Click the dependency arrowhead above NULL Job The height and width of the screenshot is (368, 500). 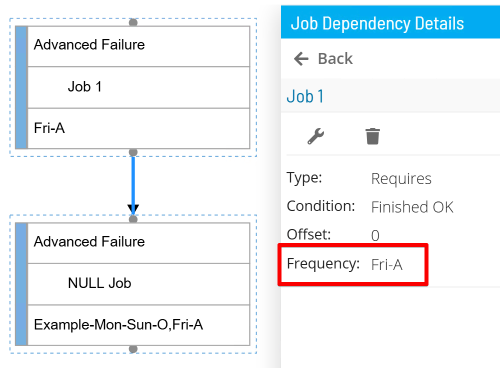coord(133,209)
